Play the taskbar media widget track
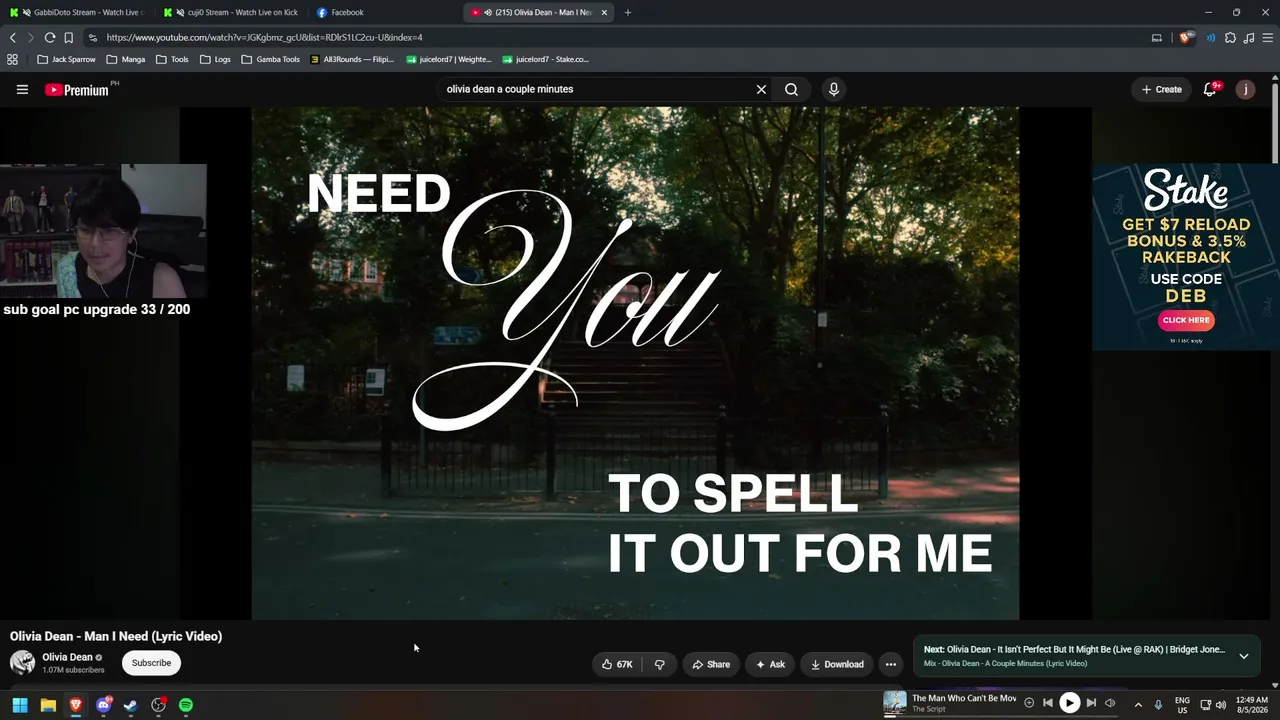The width and height of the screenshot is (1280, 720). tap(1069, 703)
